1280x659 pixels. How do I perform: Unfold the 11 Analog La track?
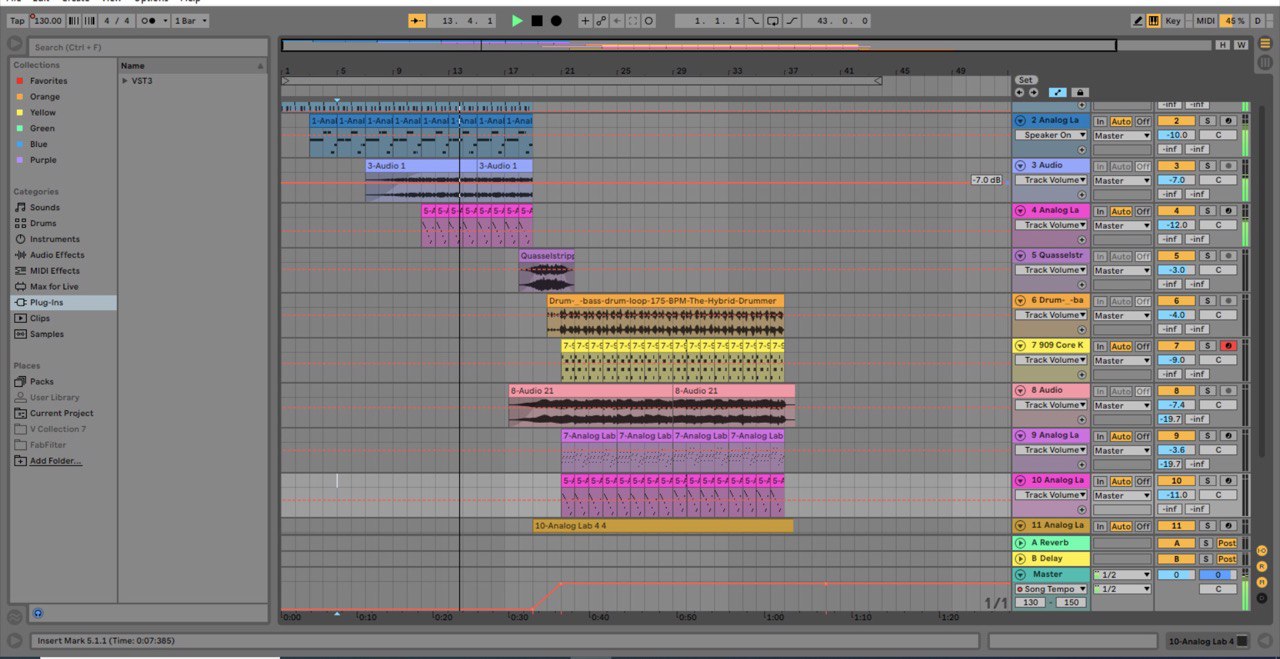coord(1021,526)
